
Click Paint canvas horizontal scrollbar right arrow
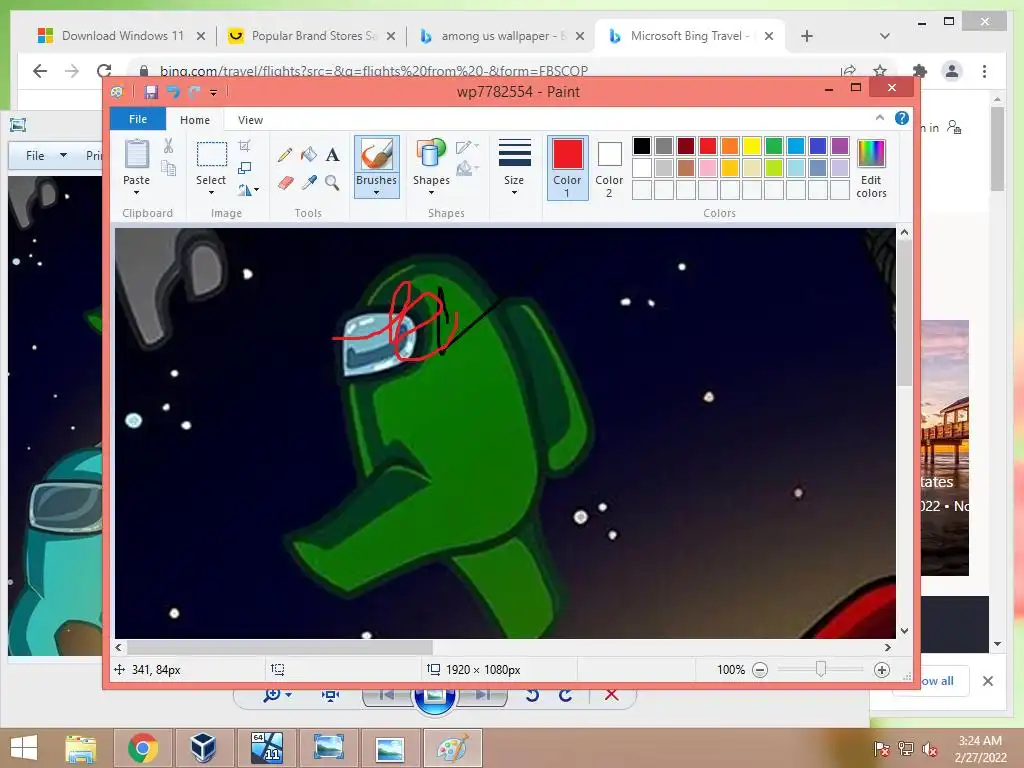pyautogui.click(x=888, y=647)
